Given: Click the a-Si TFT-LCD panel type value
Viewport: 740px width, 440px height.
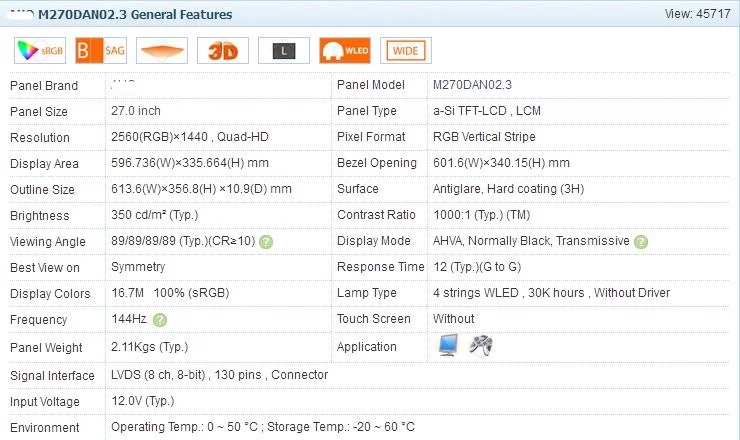Looking at the screenshot, I should tap(485, 111).
